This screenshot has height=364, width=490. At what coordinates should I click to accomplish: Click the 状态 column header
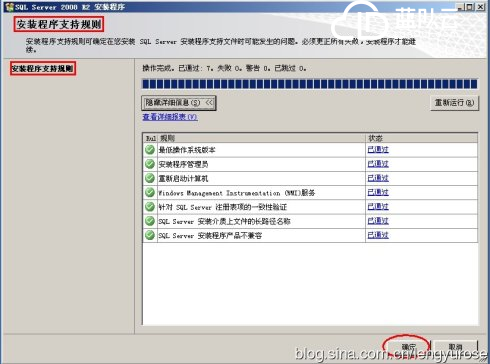[x=421, y=138]
